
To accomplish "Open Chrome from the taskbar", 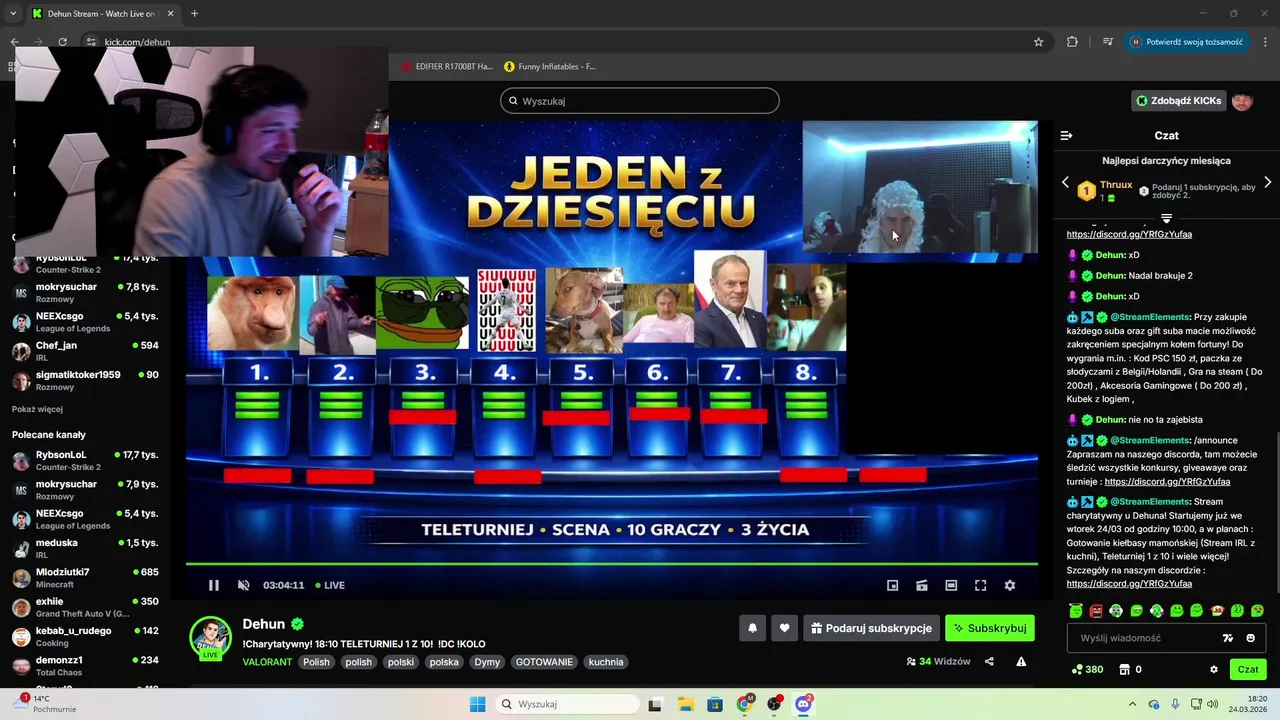I will 745,704.
